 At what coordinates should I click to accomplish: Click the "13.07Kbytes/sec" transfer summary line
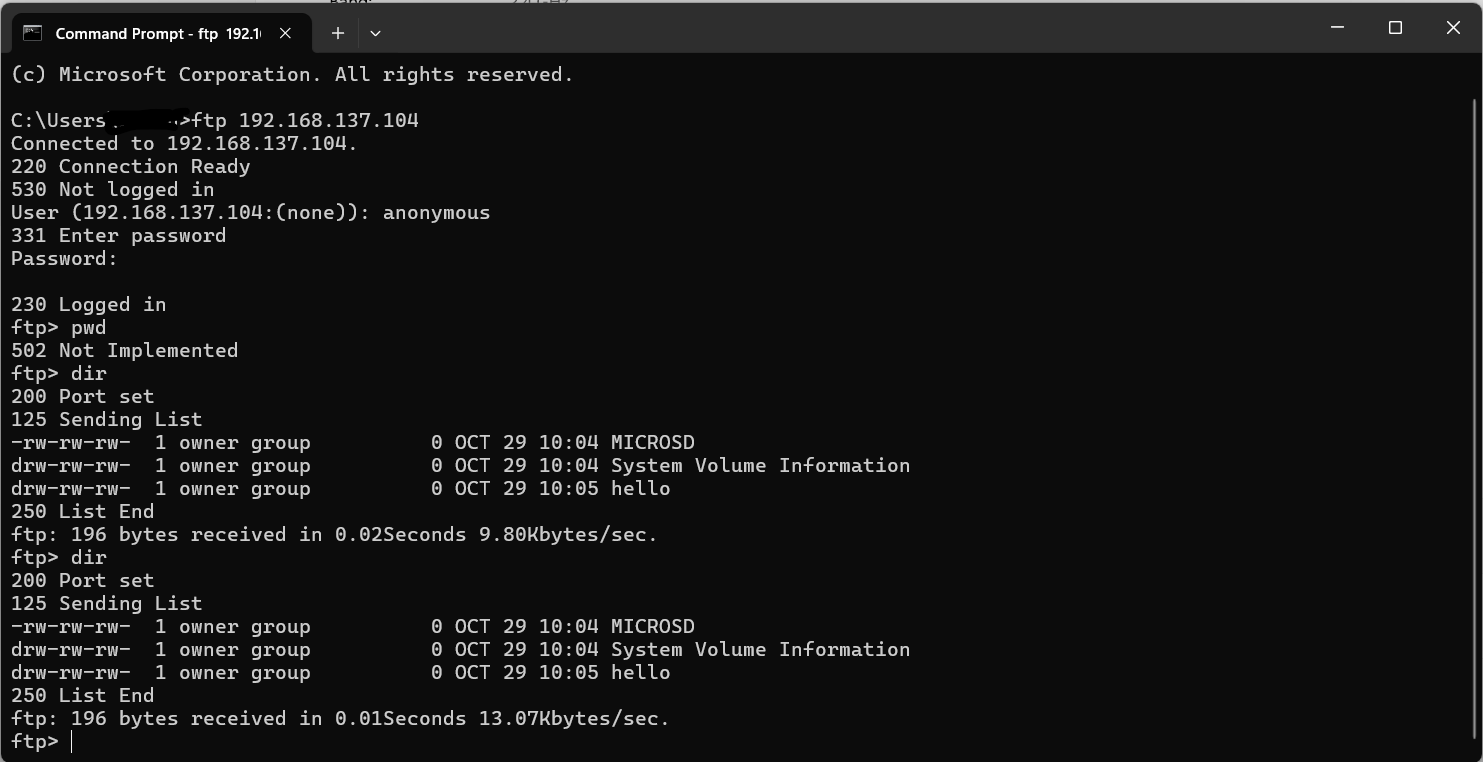(x=340, y=719)
